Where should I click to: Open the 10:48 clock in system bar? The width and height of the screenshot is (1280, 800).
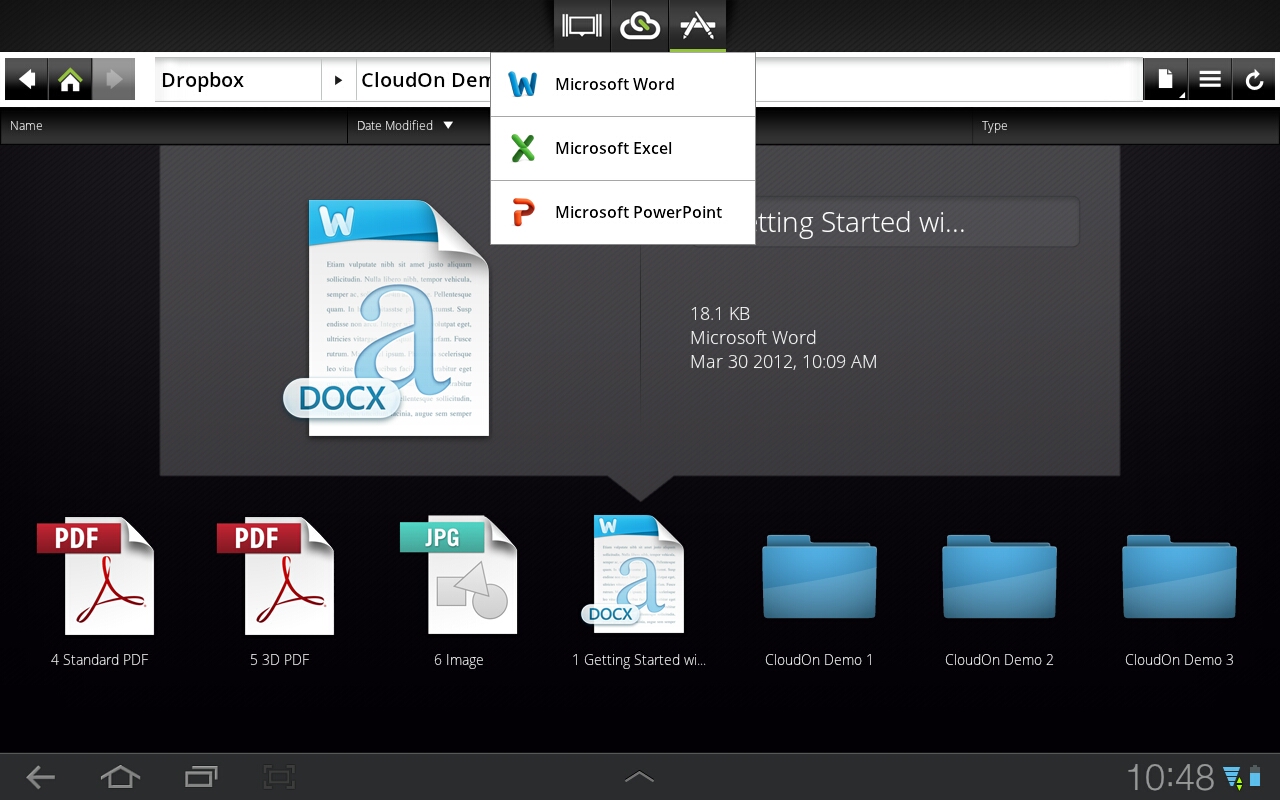tap(1170, 777)
